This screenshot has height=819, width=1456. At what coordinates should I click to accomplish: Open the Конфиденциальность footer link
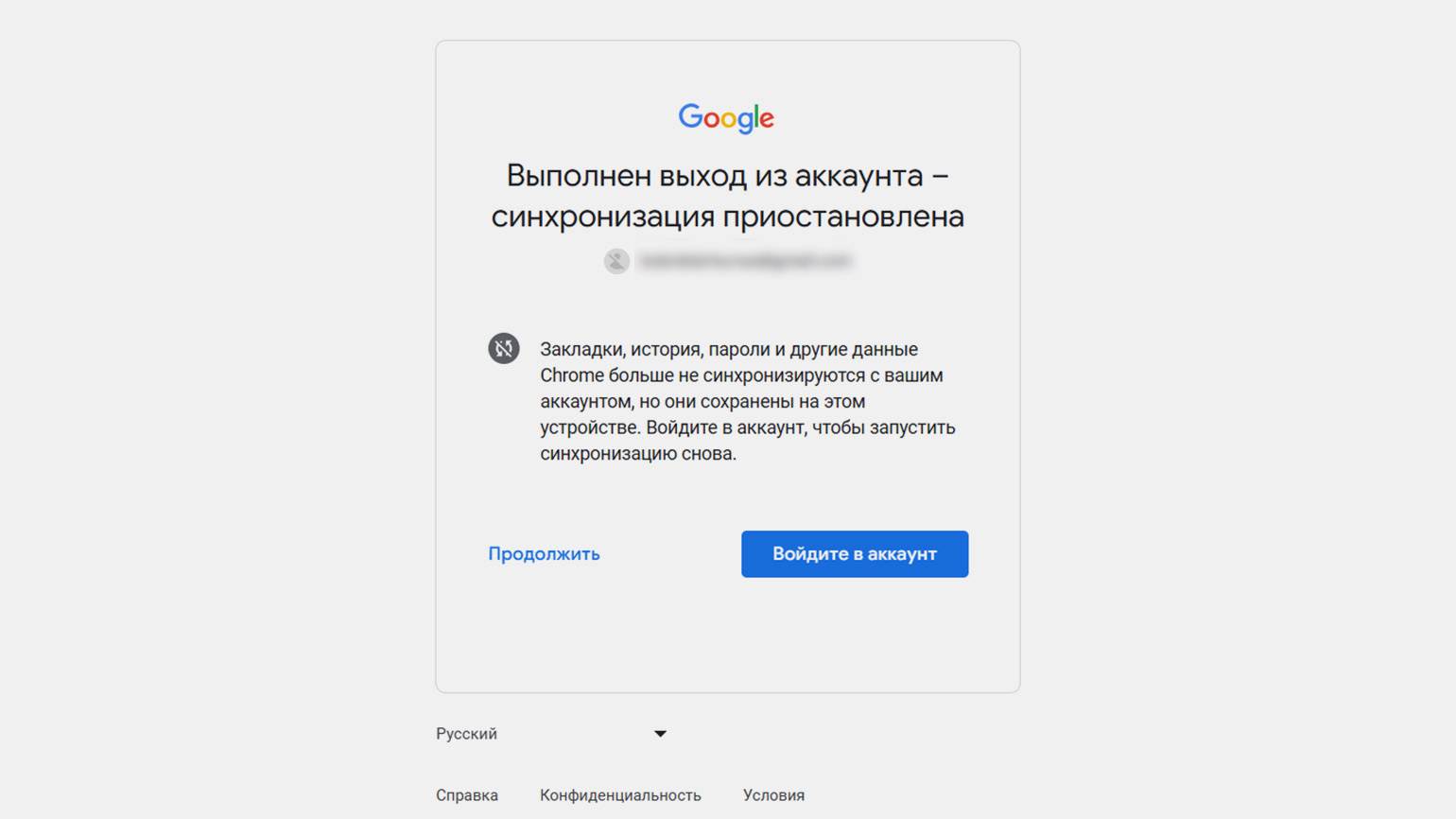(620, 795)
